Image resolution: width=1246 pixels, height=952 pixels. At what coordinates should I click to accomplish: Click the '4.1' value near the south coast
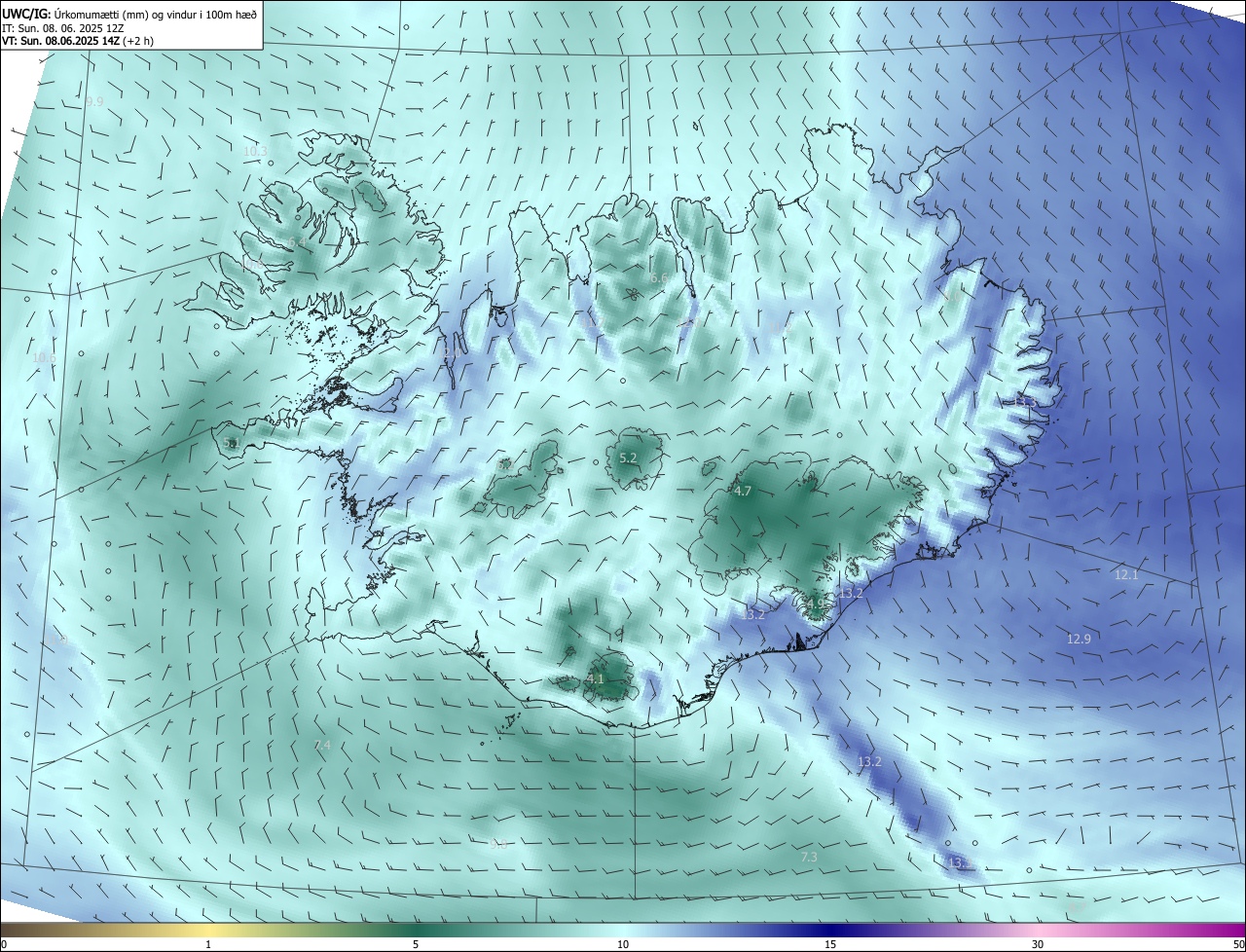(596, 678)
